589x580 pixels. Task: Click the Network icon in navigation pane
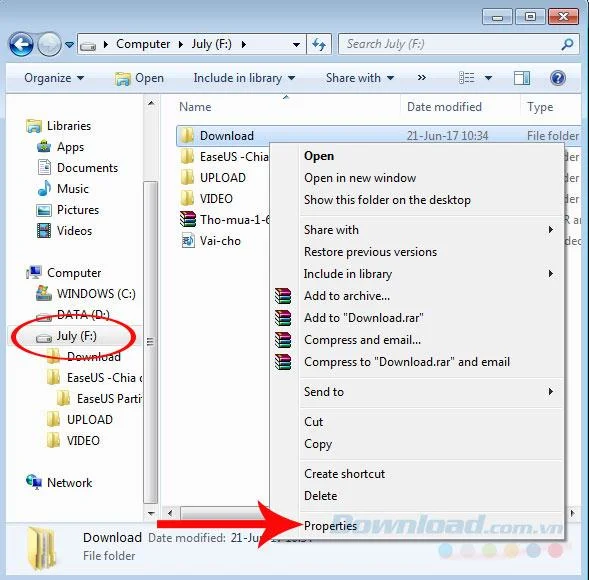pyautogui.click(x=34, y=482)
